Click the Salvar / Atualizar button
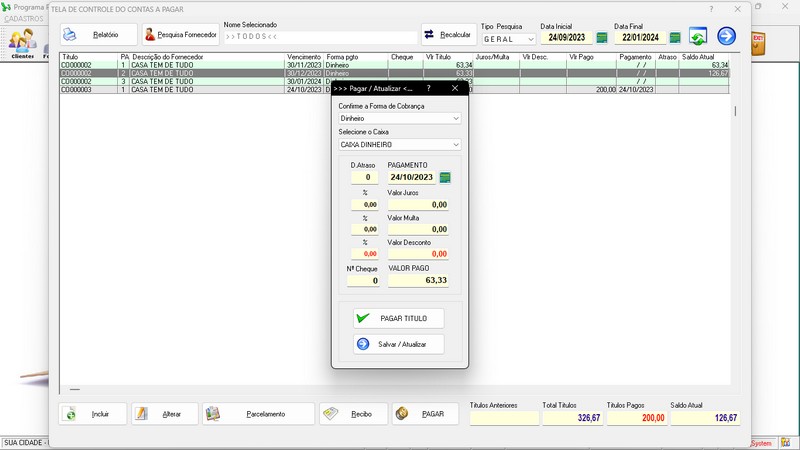 point(399,344)
